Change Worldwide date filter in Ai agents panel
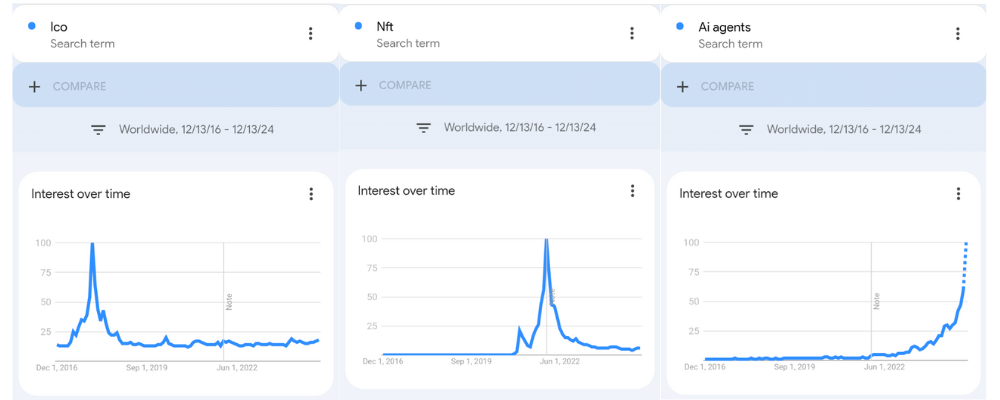 pos(844,130)
